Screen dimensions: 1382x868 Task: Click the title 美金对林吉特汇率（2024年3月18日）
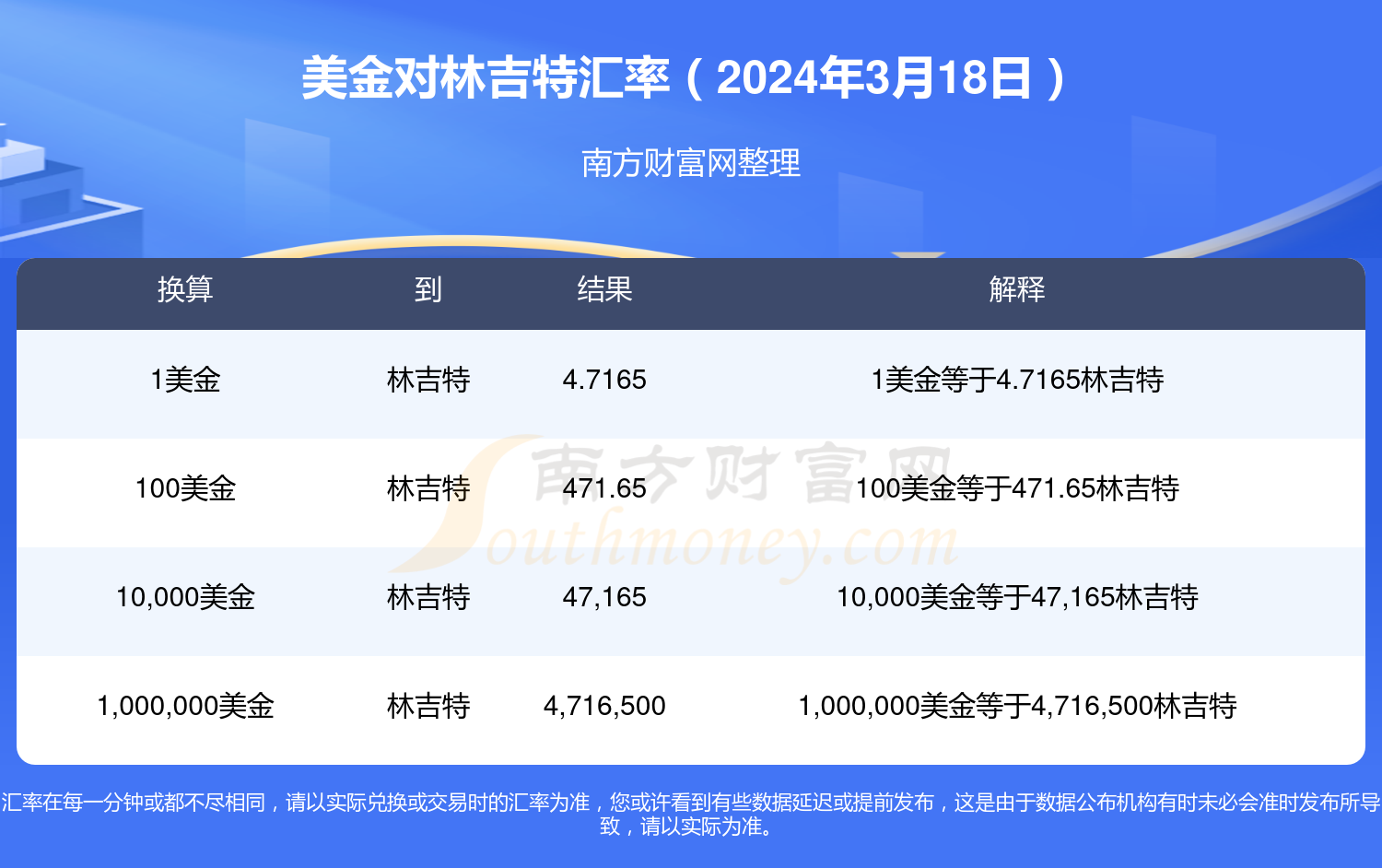pos(683,78)
